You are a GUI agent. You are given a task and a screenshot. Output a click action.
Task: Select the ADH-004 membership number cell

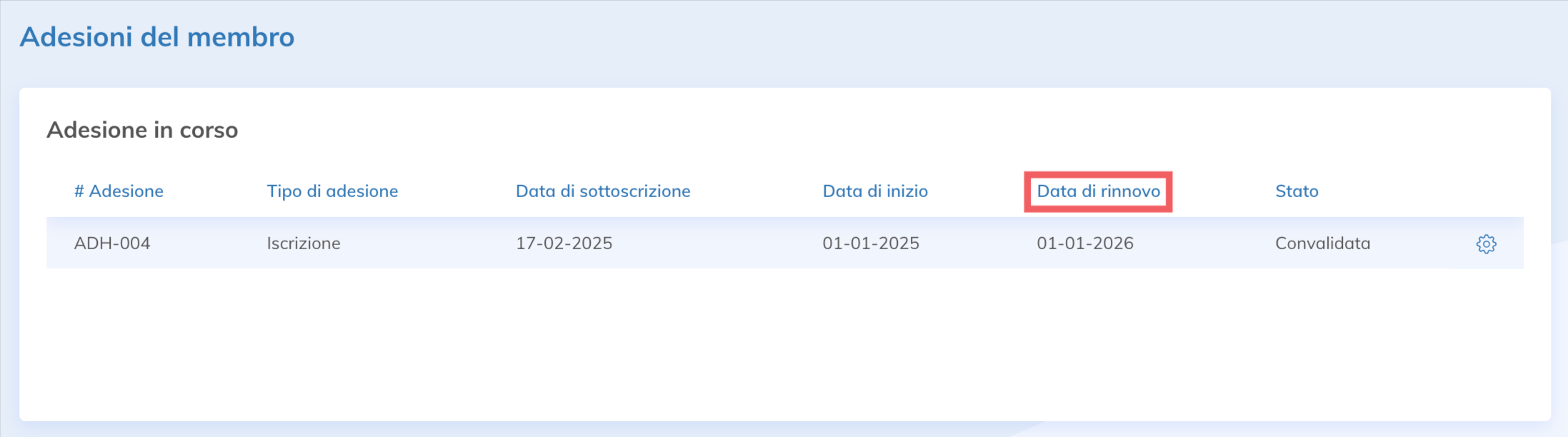click(x=112, y=243)
